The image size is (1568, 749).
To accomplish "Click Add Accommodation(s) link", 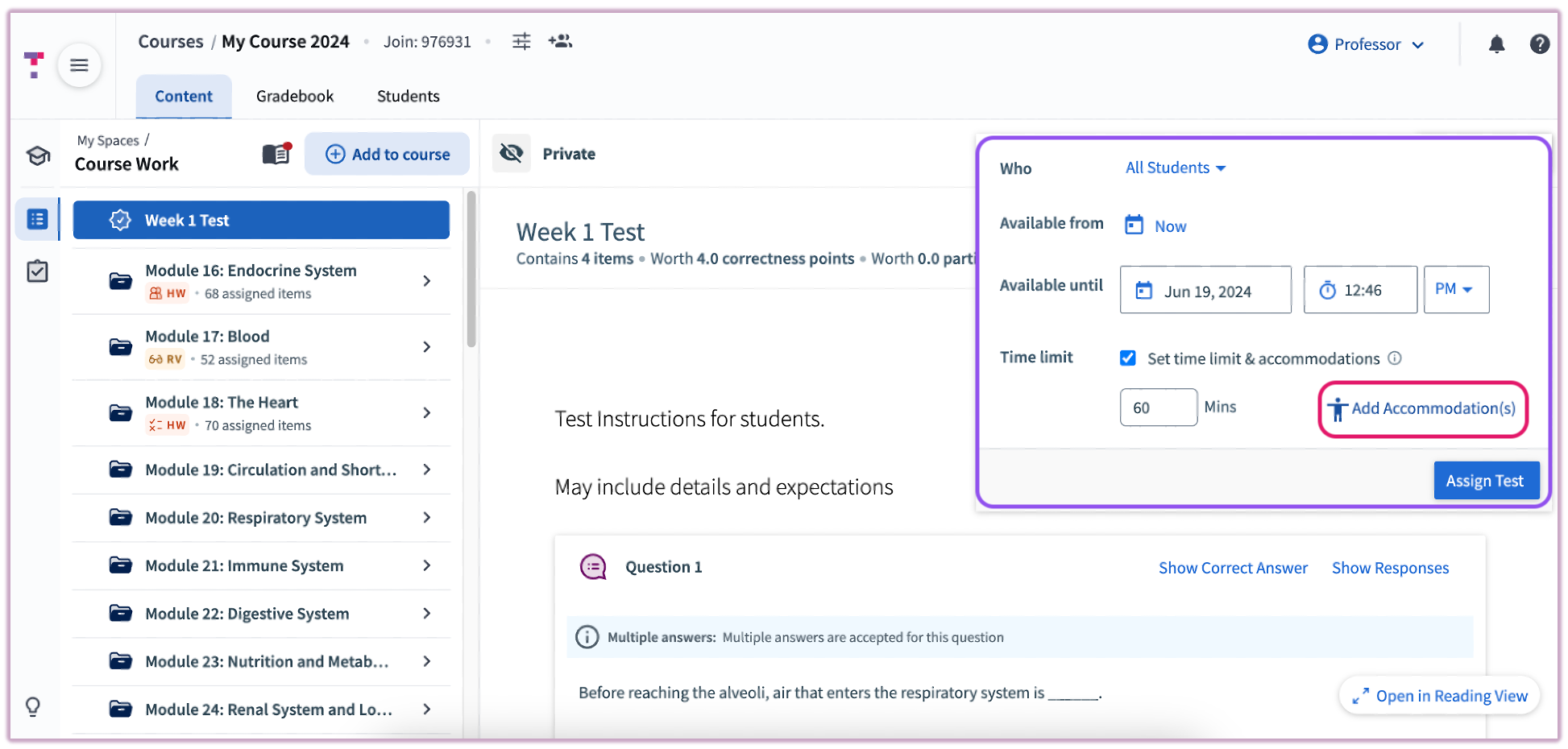I will (x=1423, y=409).
